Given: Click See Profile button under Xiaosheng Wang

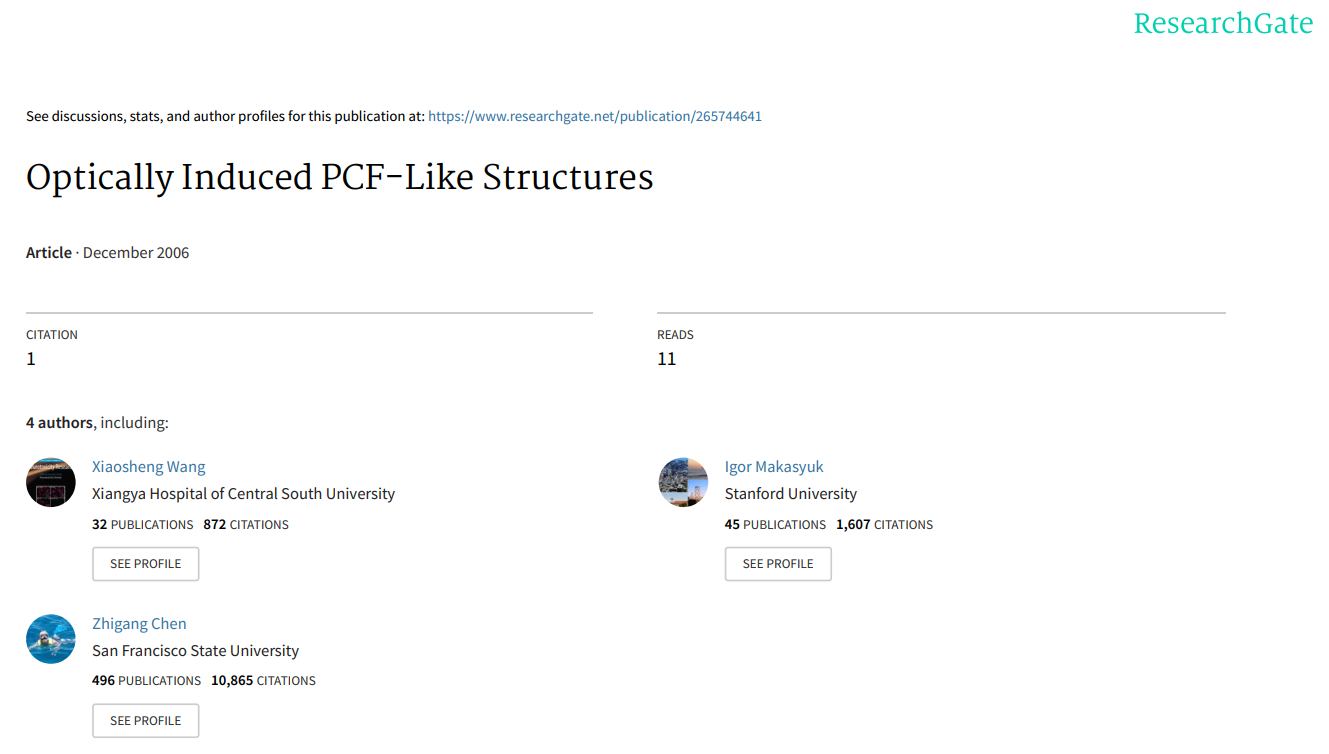Looking at the screenshot, I should click(x=146, y=564).
